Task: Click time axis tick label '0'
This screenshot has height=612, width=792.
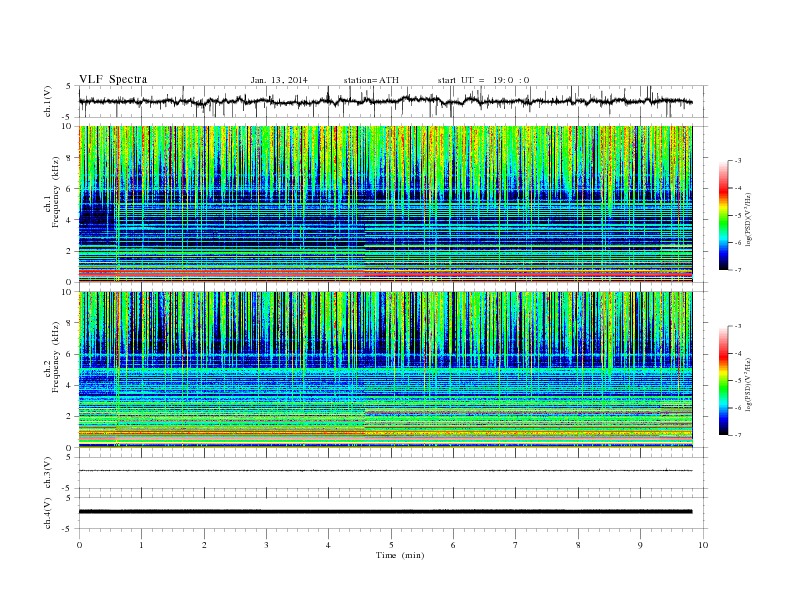Action: click(79, 545)
